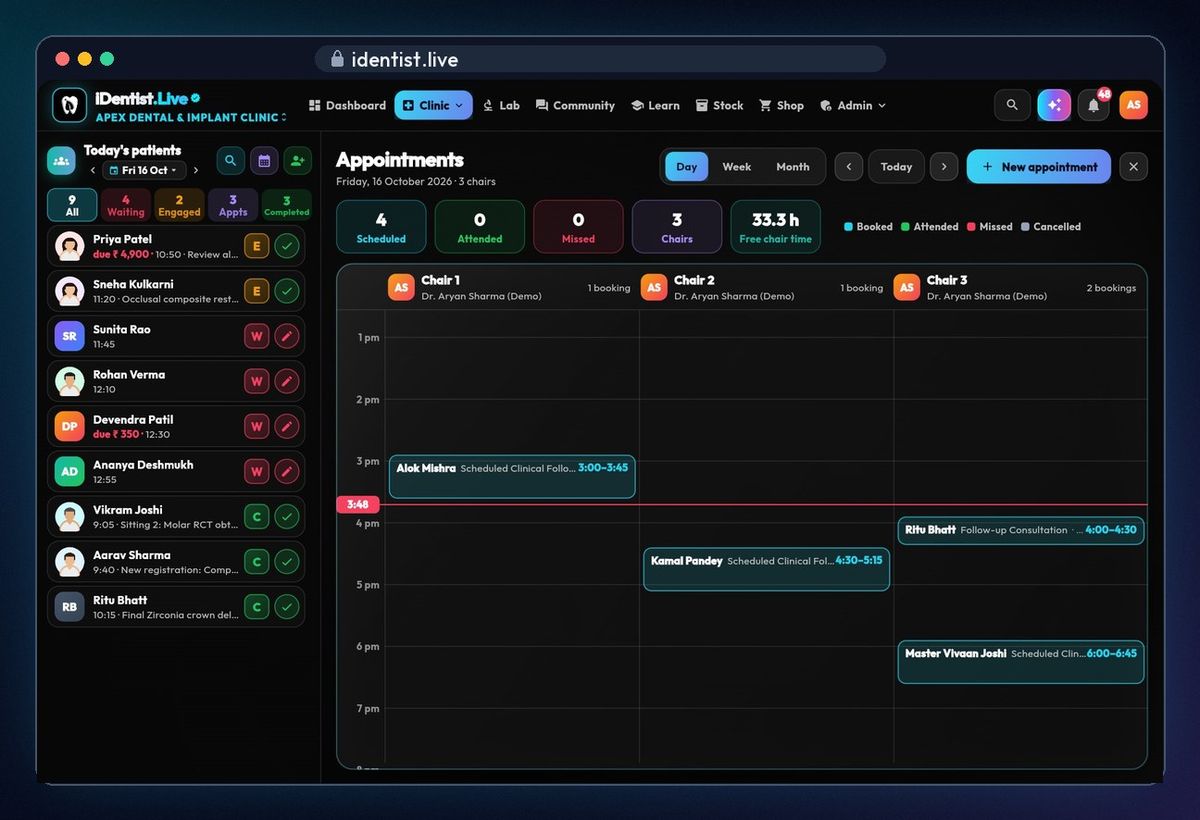The height and width of the screenshot is (820, 1200).
Task: Open the AS user avatar menu
Action: pos(1134,105)
